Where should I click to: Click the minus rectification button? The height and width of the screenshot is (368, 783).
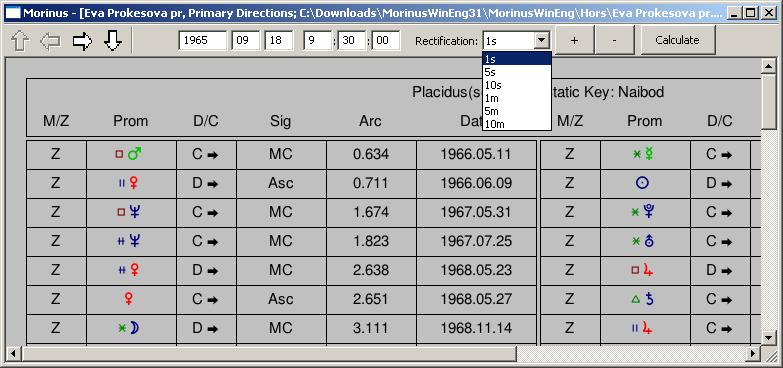(614, 40)
